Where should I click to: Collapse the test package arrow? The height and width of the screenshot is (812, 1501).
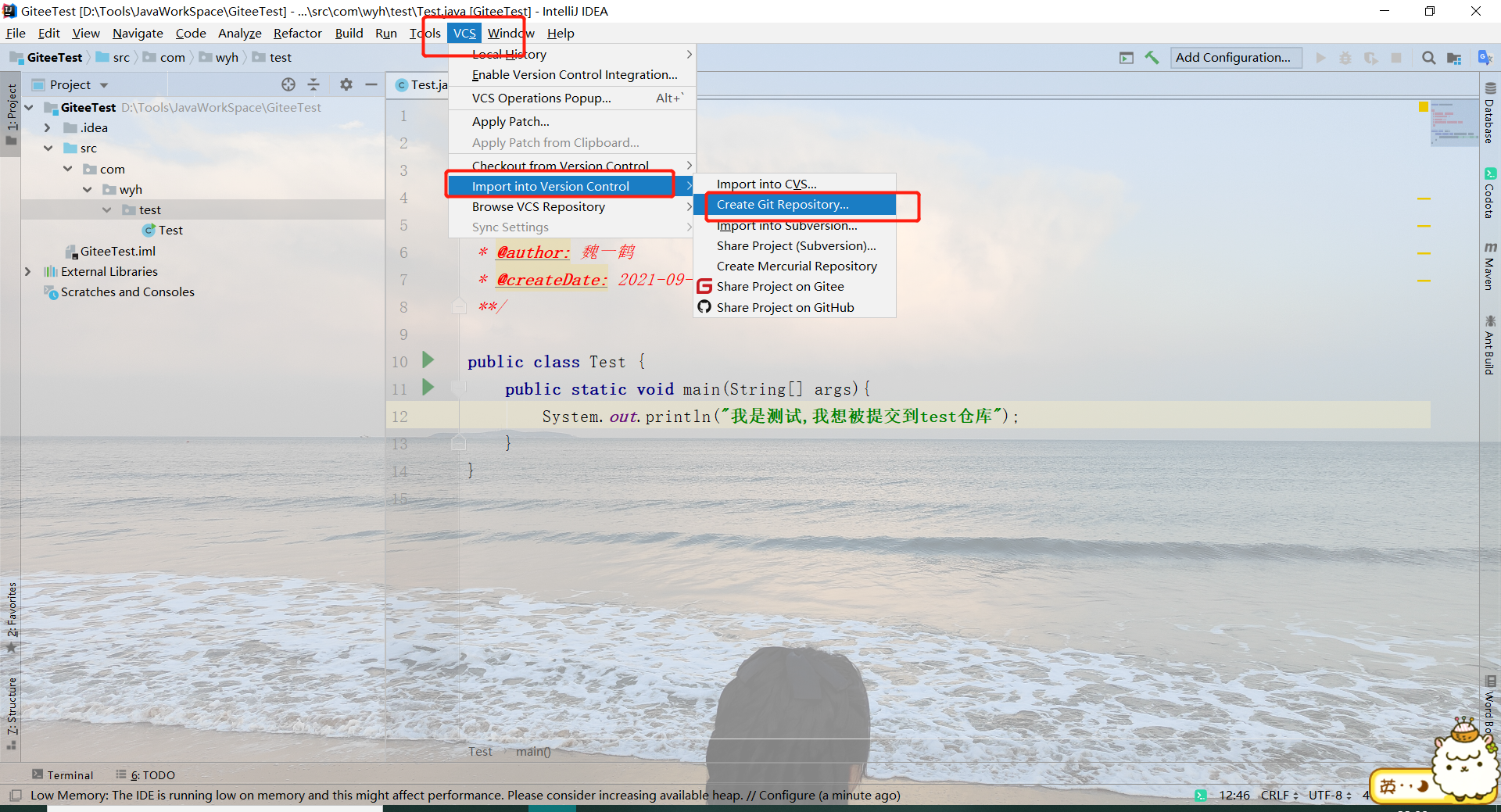pyautogui.click(x=107, y=209)
